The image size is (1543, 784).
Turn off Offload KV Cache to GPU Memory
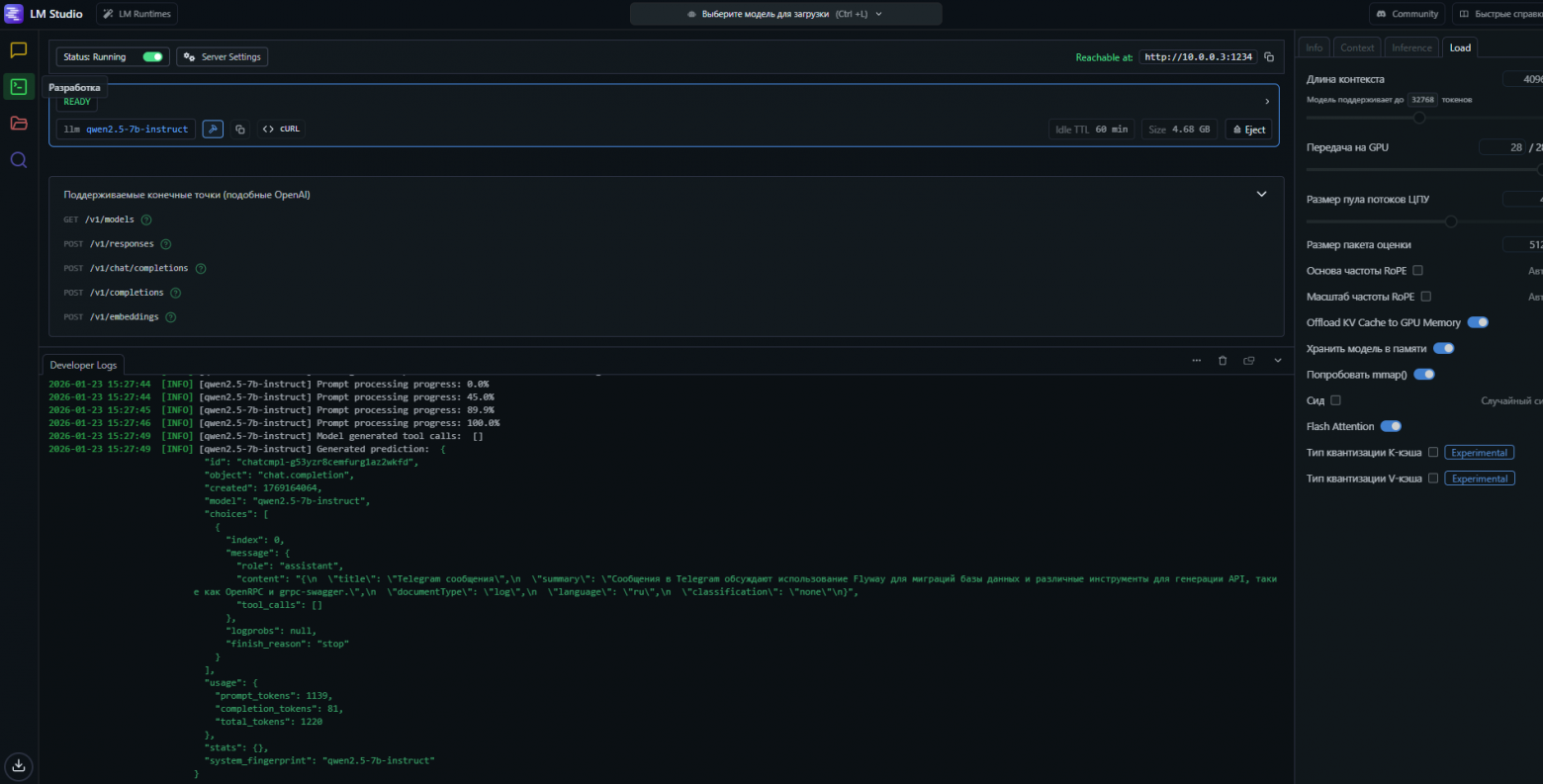[x=1478, y=322]
